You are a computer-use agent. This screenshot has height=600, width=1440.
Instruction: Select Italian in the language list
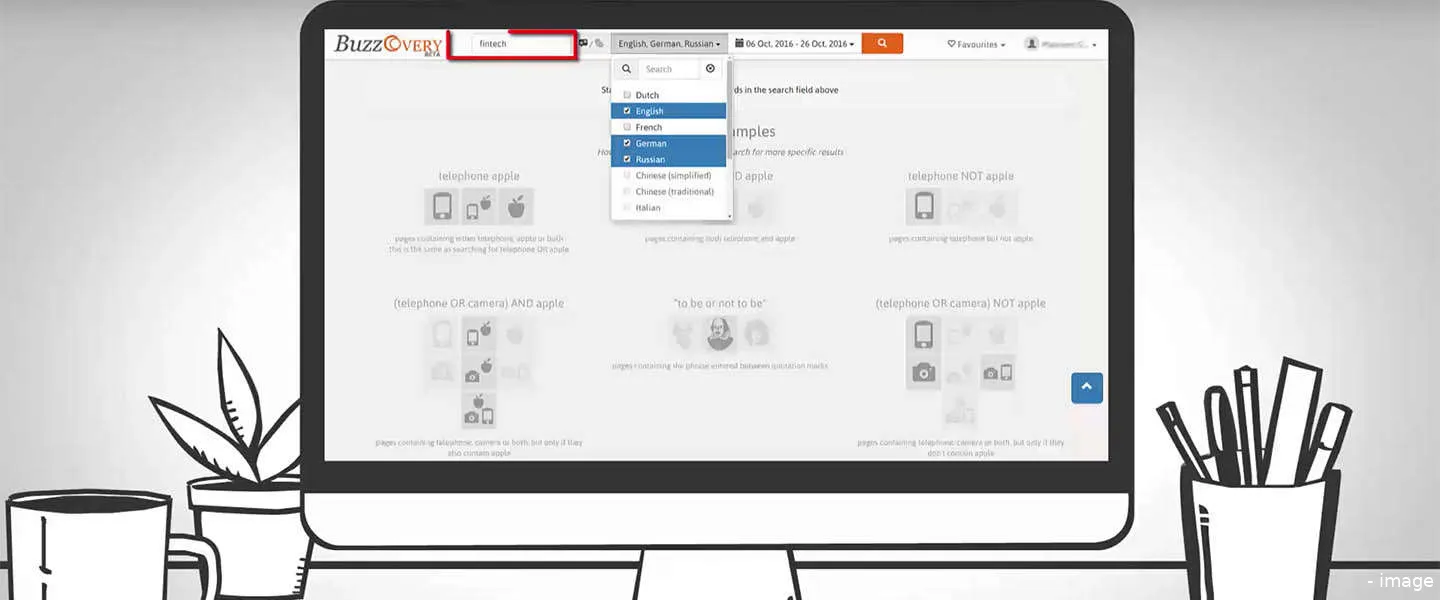(648, 207)
